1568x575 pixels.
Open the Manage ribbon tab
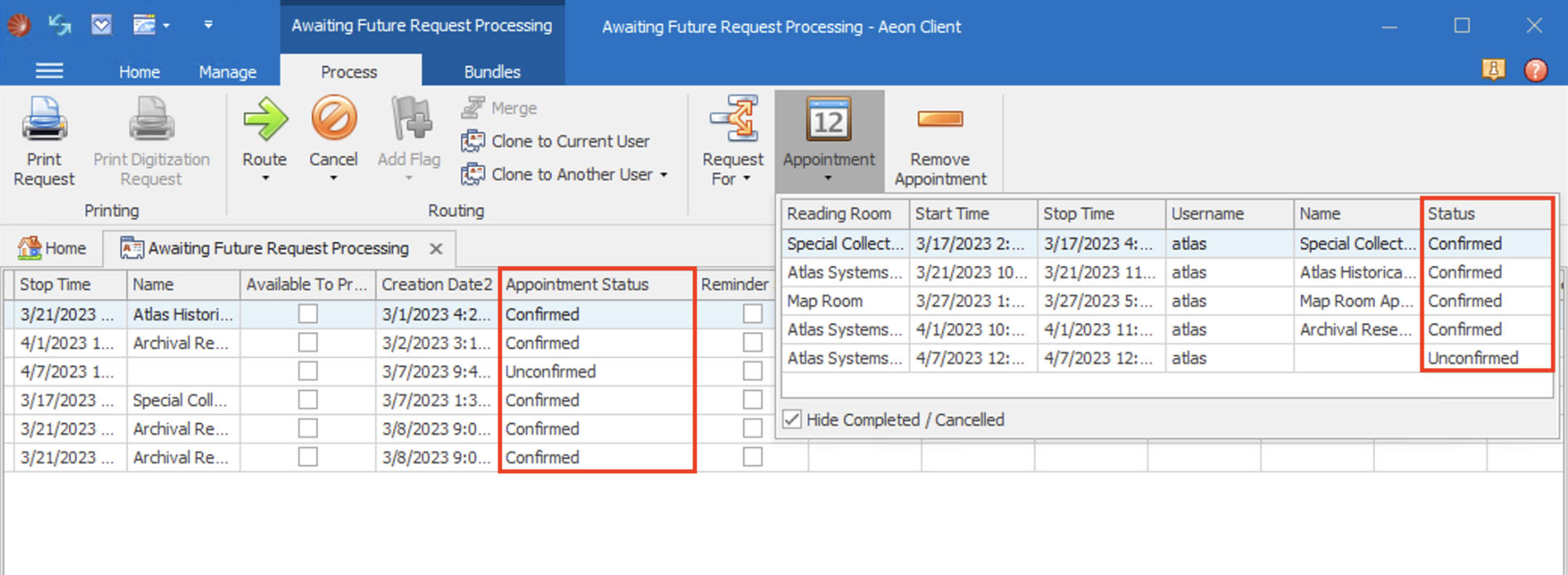[227, 72]
